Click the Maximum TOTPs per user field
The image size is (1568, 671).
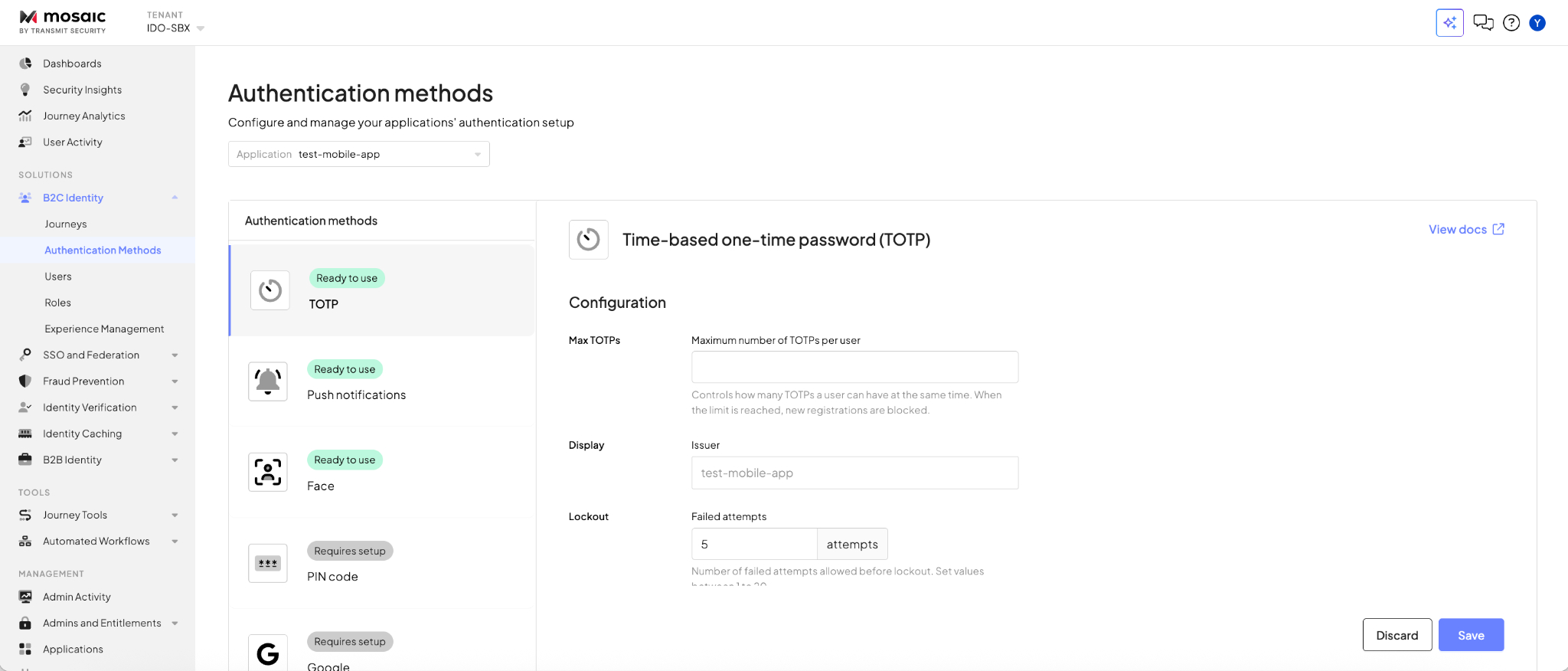coord(854,367)
